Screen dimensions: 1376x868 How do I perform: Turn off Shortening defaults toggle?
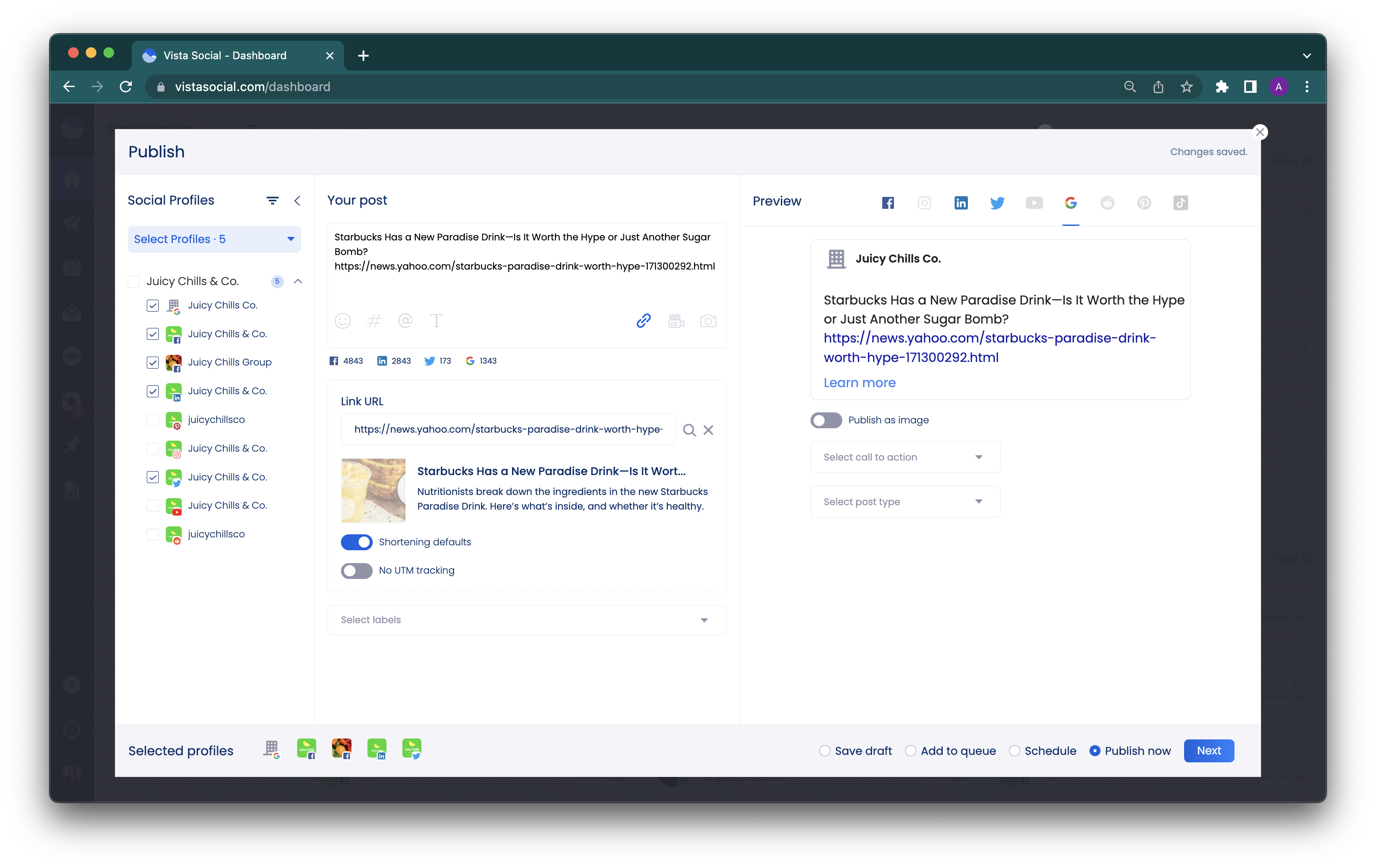[x=356, y=542]
